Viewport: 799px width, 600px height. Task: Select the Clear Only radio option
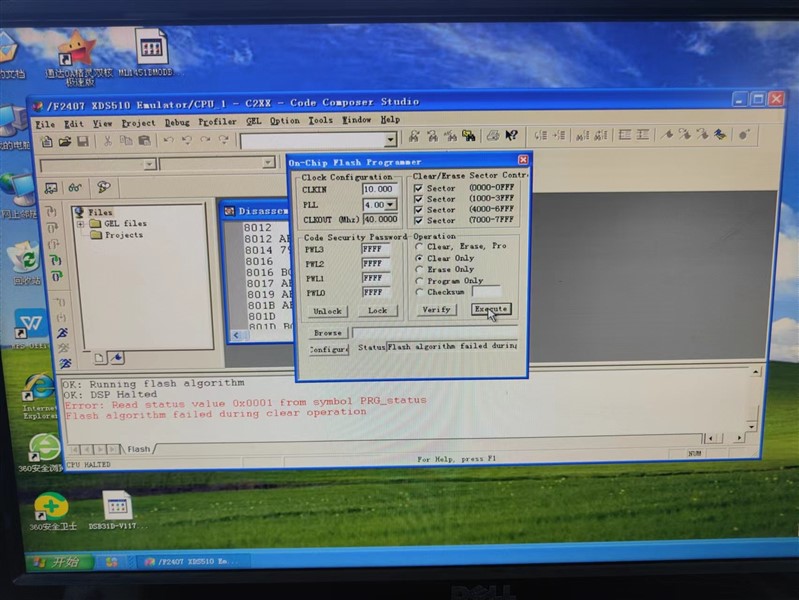click(419, 258)
